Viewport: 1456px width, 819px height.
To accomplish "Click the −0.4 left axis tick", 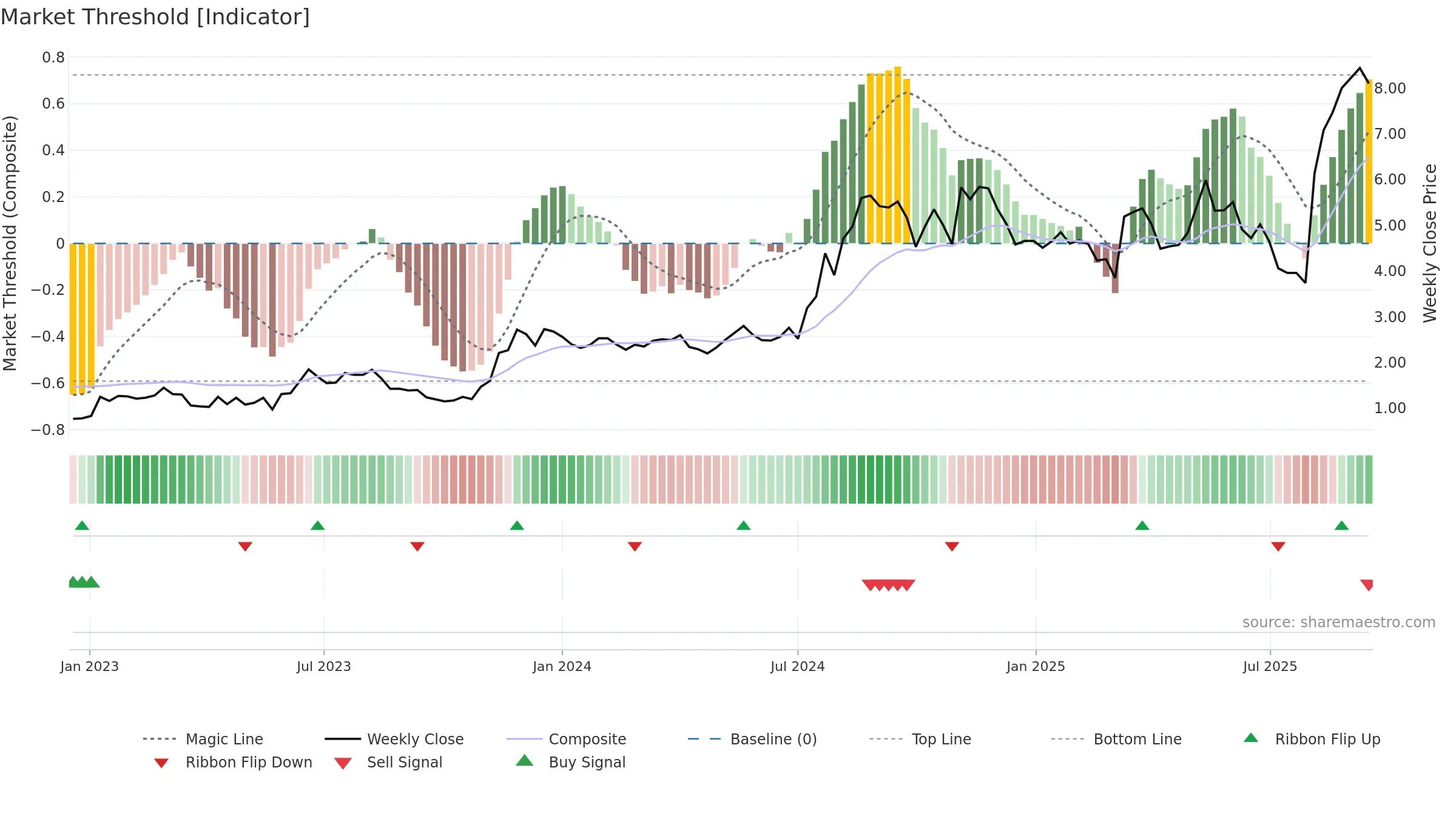I will point(48,337).
